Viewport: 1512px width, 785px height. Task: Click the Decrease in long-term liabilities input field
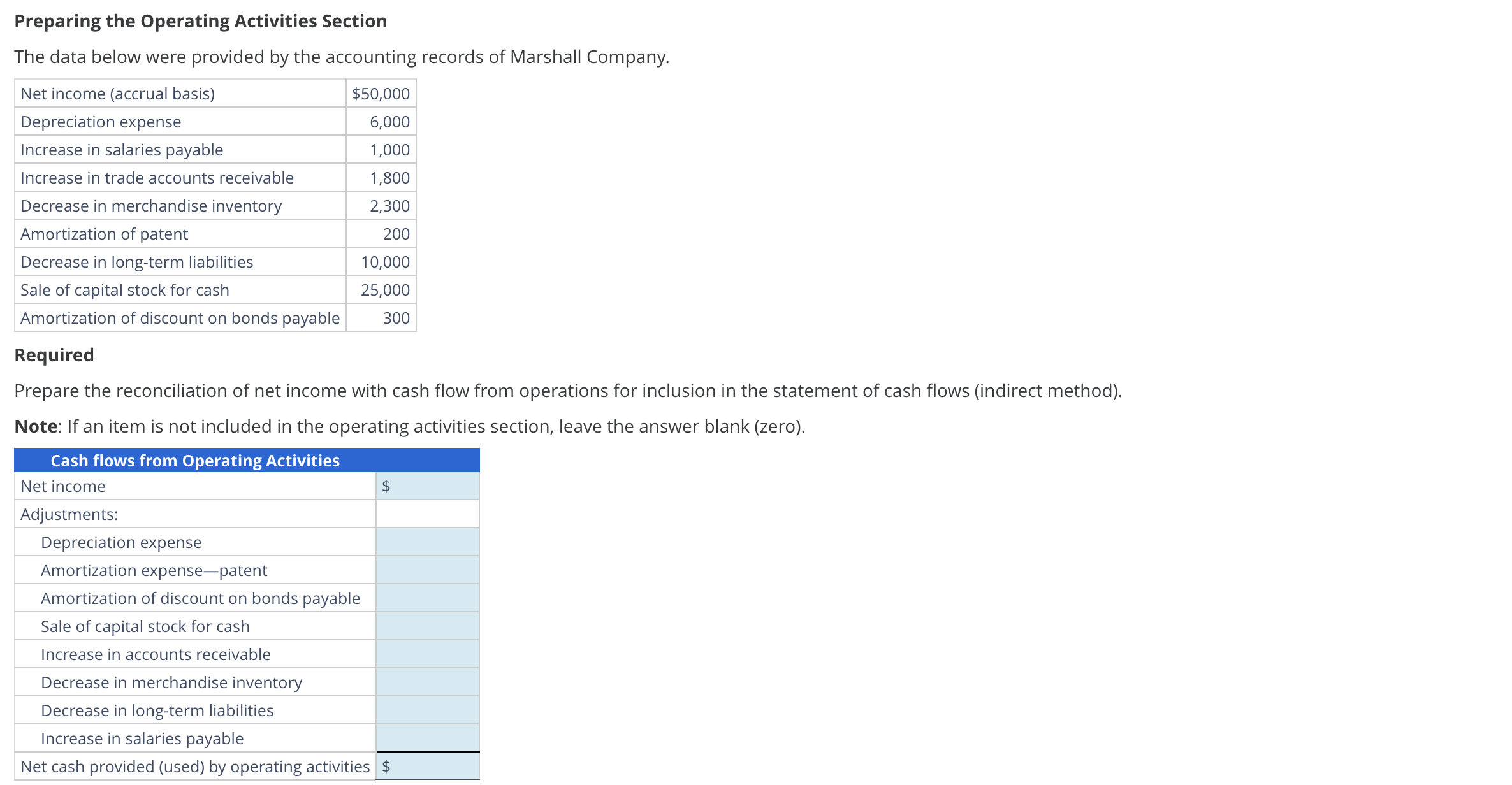click(x=427, y=710)
